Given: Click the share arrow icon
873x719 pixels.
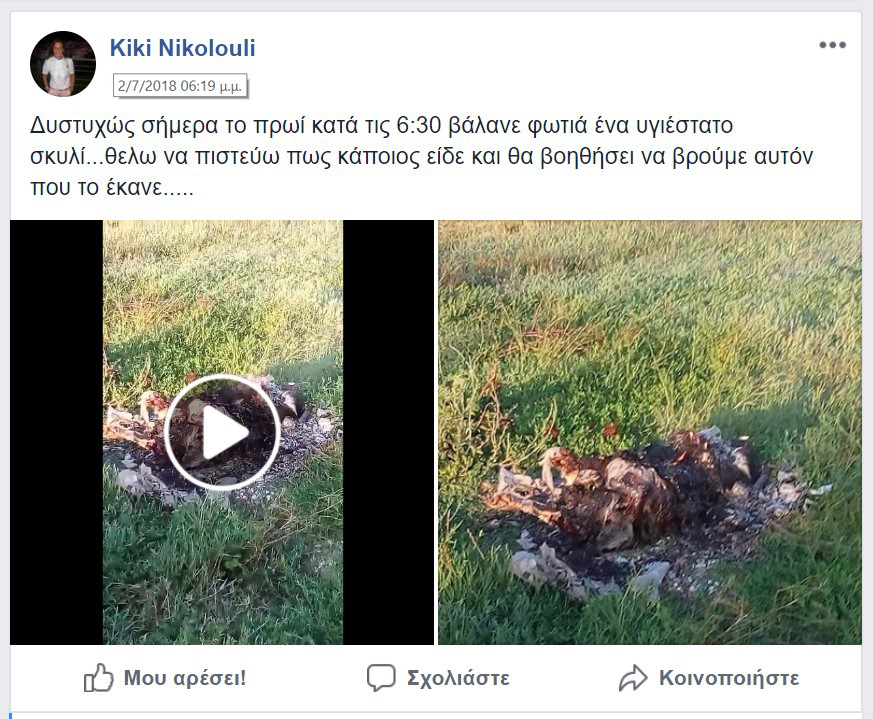Looking at the screenshot, I should point(633,678).
